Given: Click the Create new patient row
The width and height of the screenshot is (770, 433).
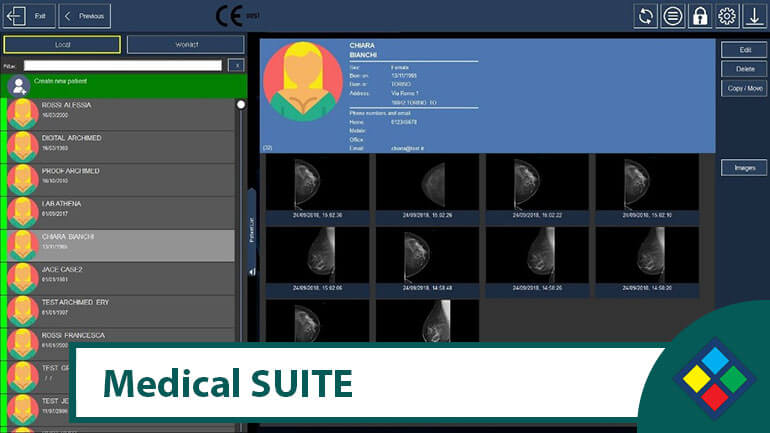Looking at the screenshot, I should (x=124, y=85).
